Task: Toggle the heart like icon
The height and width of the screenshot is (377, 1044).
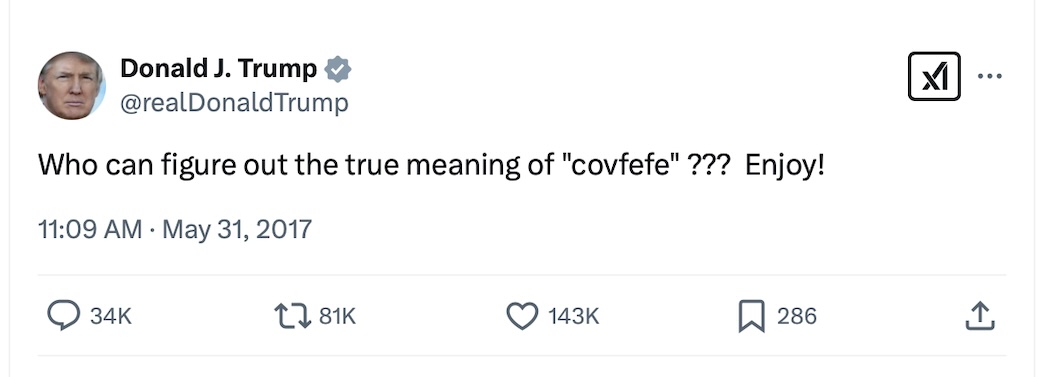Action: click(522, 316)
